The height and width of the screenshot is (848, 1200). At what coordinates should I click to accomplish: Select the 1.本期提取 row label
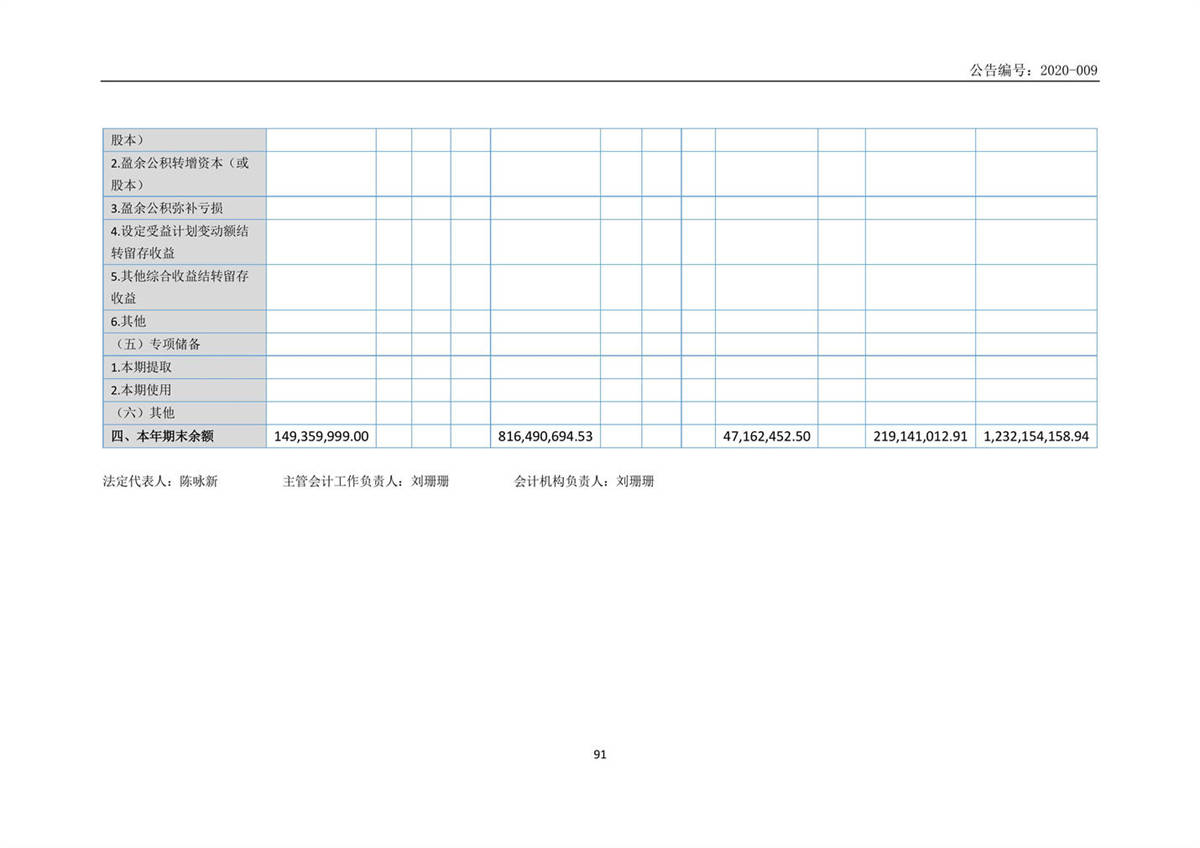click(x=134, y=367)
